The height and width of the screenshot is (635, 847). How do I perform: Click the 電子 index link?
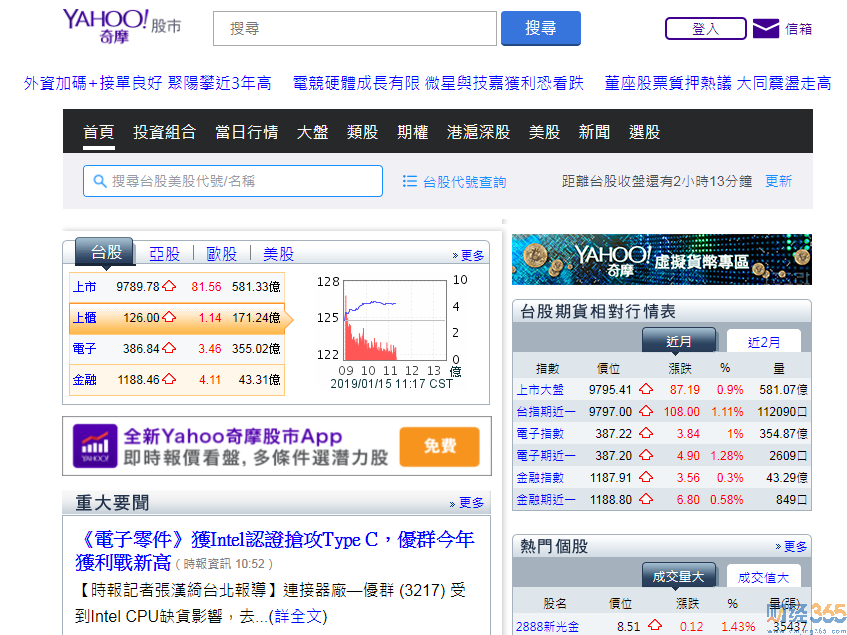tap(84, 349)
